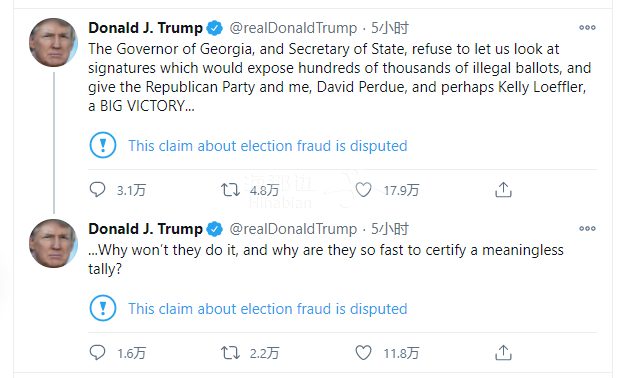This screenshot has width=634, height=378.
Task: Reply to the Georgia Governor tweet
Action: [x=97, y=190]
